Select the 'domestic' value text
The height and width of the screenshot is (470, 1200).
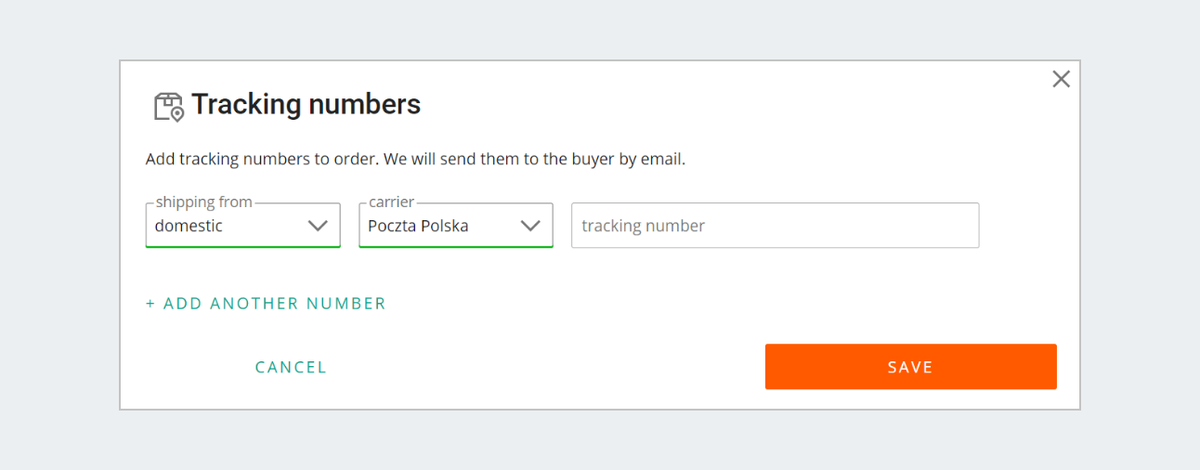[189, 226]
